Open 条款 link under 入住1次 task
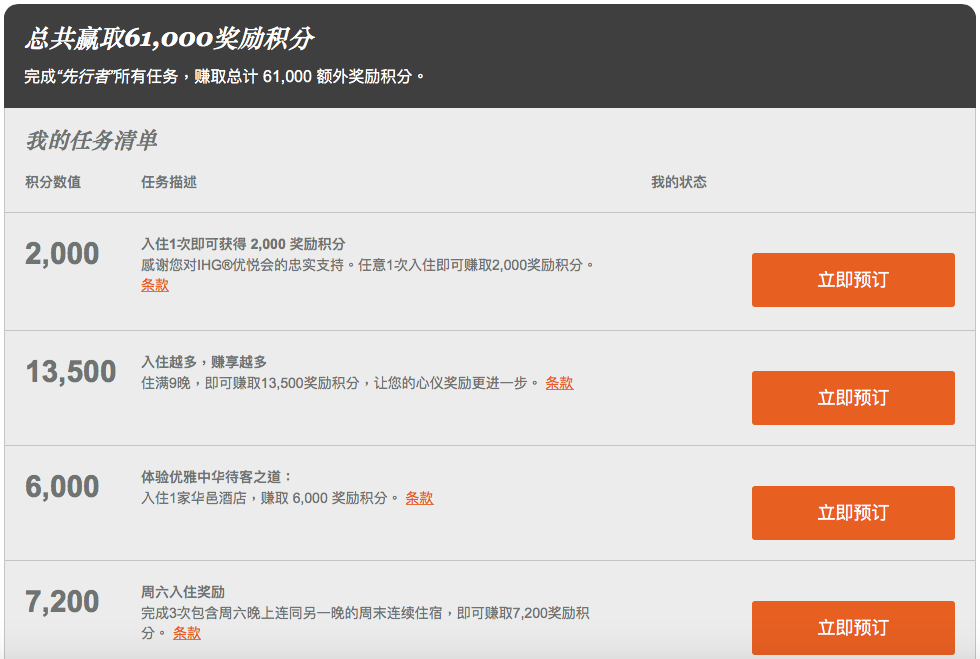This screenshot has width=980, height=659. click(155, 285)
